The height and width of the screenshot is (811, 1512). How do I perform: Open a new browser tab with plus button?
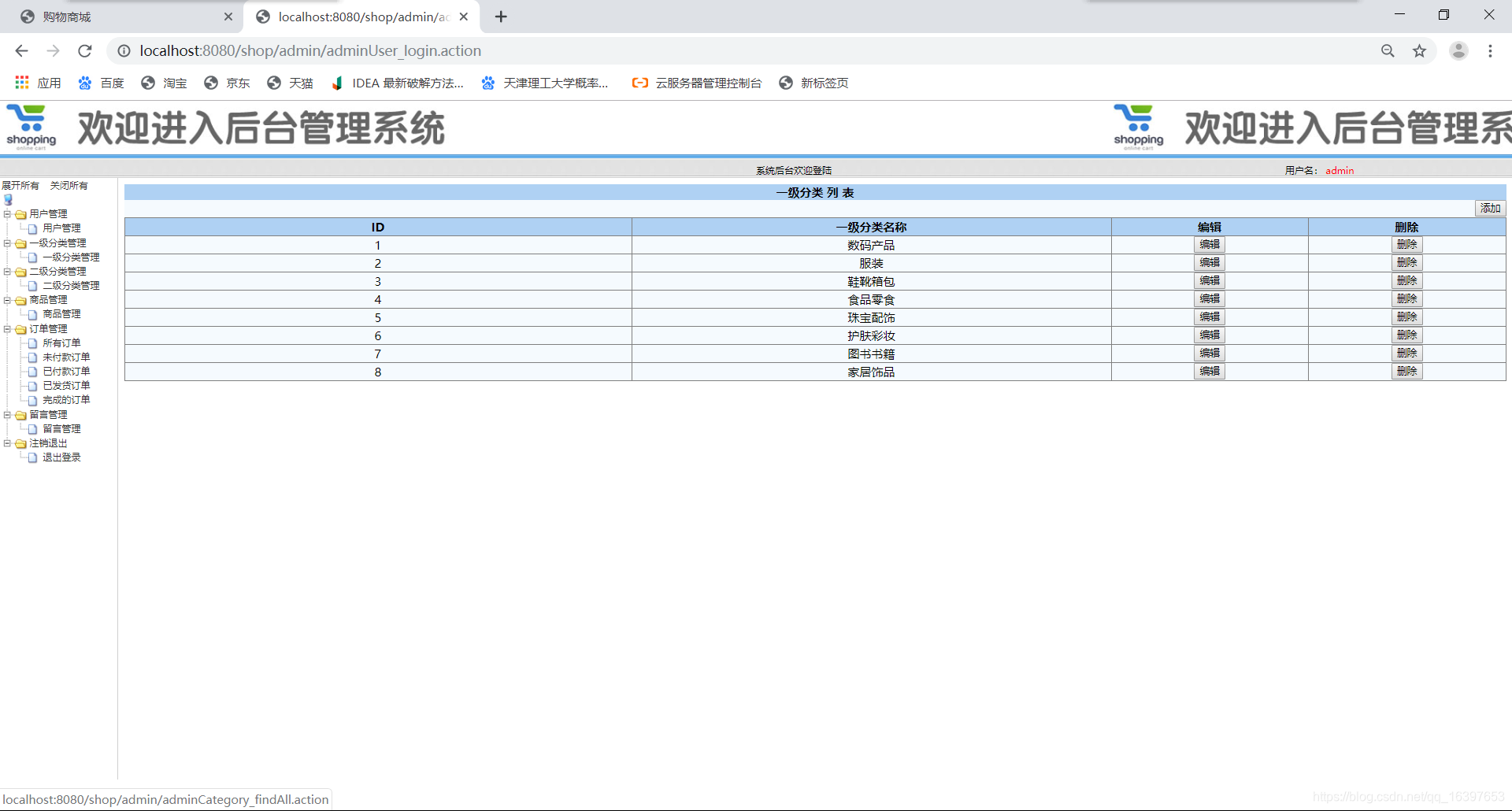click(x=501, y=17)
